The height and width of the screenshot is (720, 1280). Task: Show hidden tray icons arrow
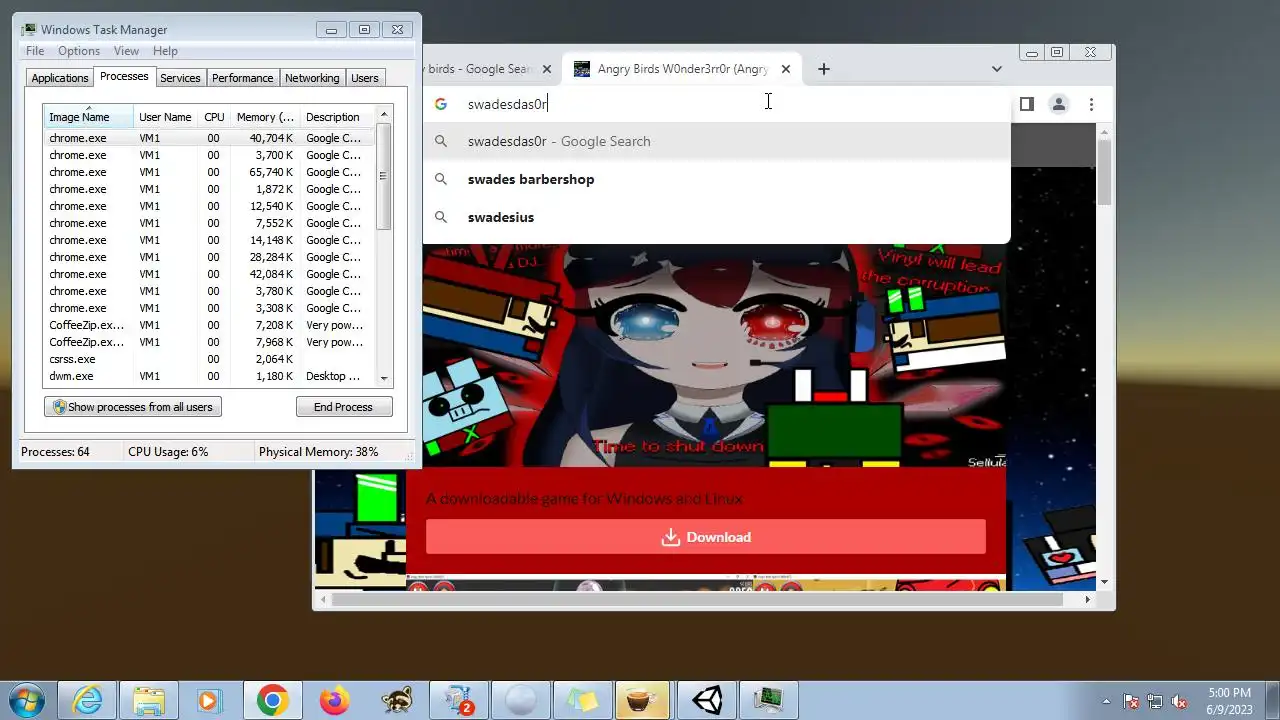click(1106, 701)
